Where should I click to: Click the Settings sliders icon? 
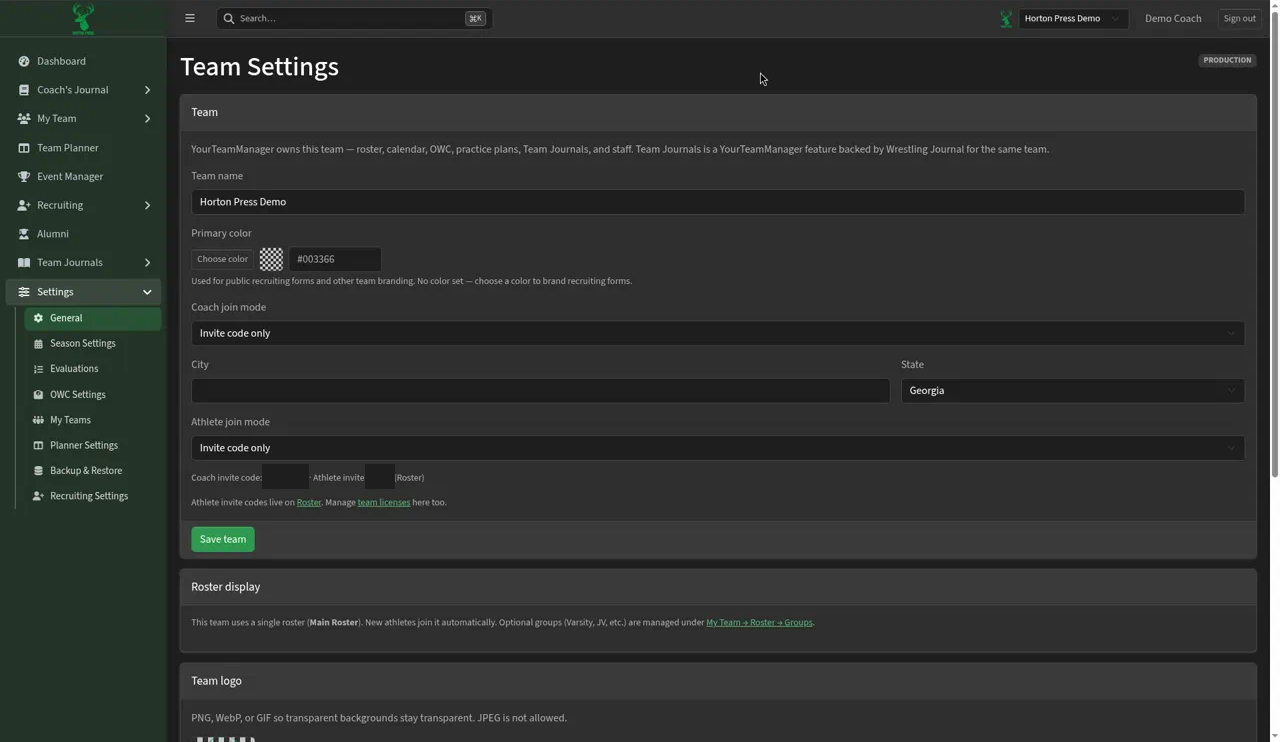(24, 292)
